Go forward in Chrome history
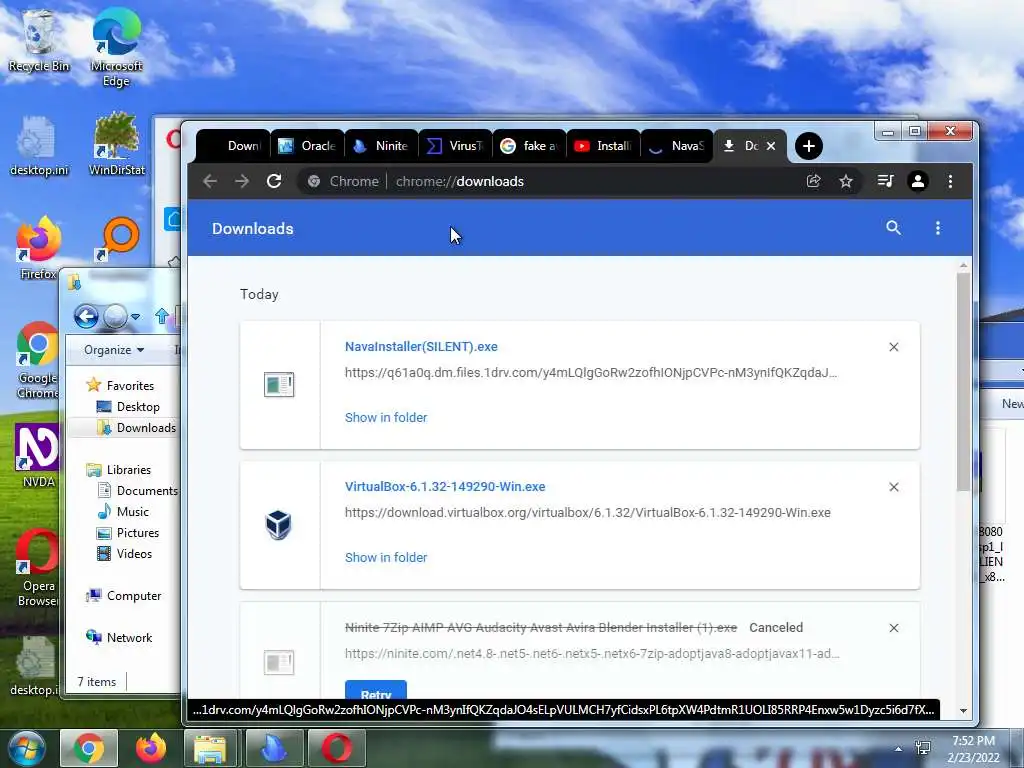Image resolution: width=1024 pixels, height=768 pixels. (242, 181)
